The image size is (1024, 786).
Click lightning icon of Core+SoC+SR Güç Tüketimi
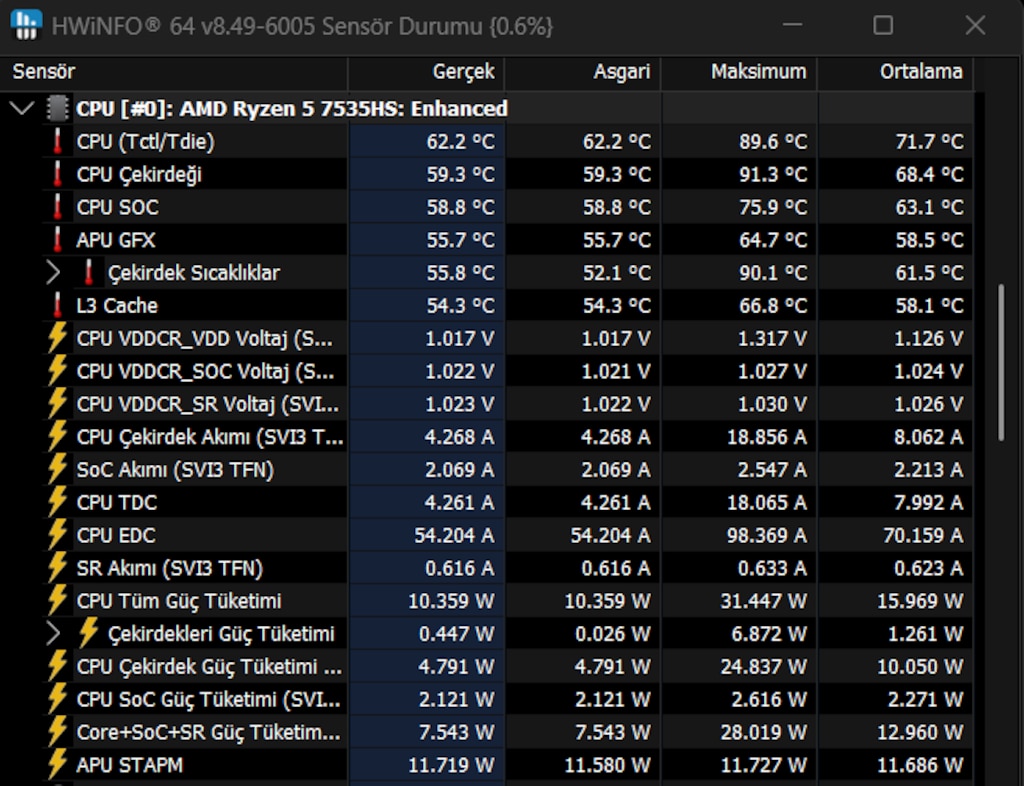click(57, 731)
